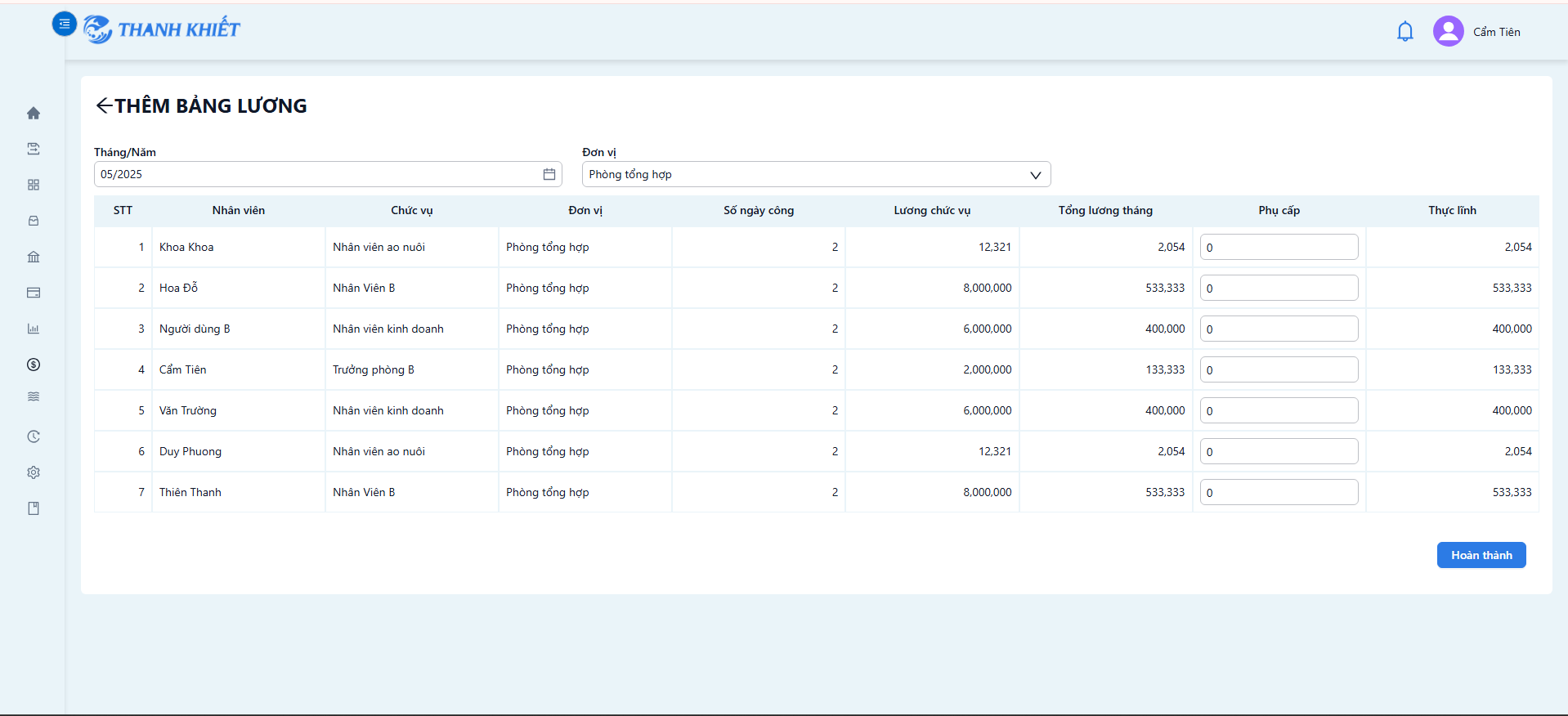Click the blue sidebar menu toggle button
Screen dimensions: 1568x716
(x=65, y=25)
